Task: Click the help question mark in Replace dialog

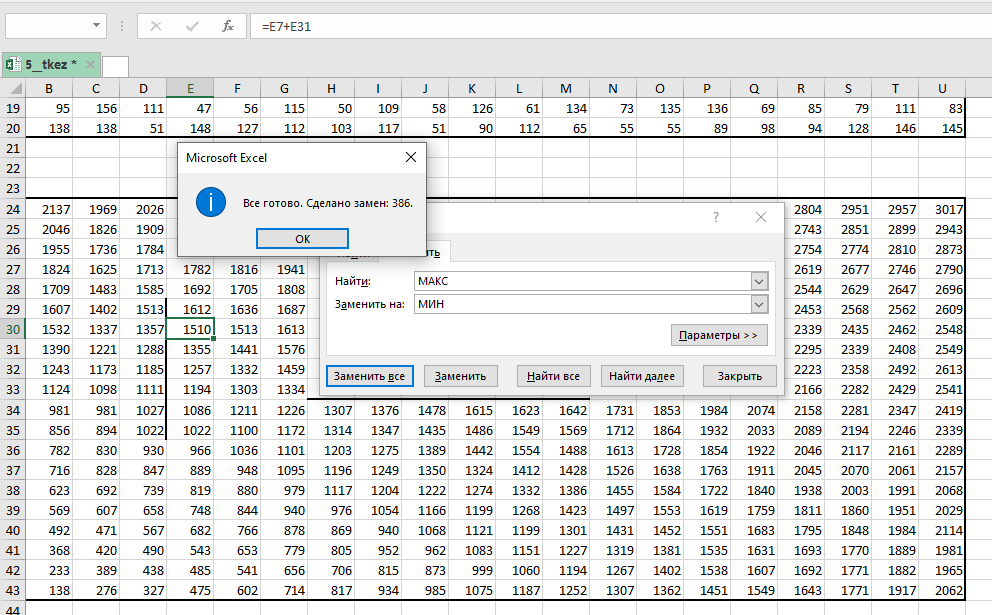Action: pyautogui.click(x=716, y=217)
